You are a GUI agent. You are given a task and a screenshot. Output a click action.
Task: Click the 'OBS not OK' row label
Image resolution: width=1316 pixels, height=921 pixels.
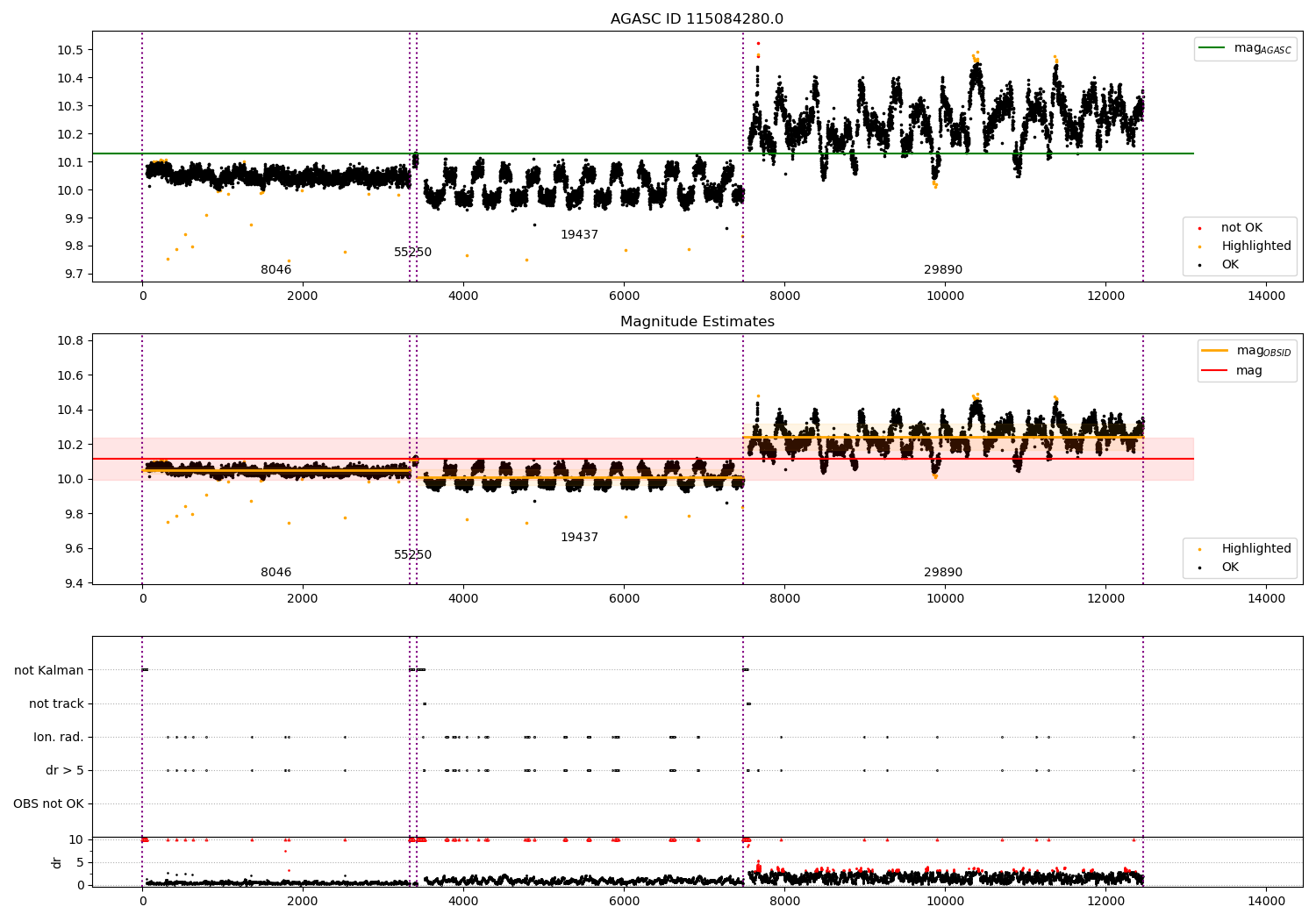click(48, 804)
